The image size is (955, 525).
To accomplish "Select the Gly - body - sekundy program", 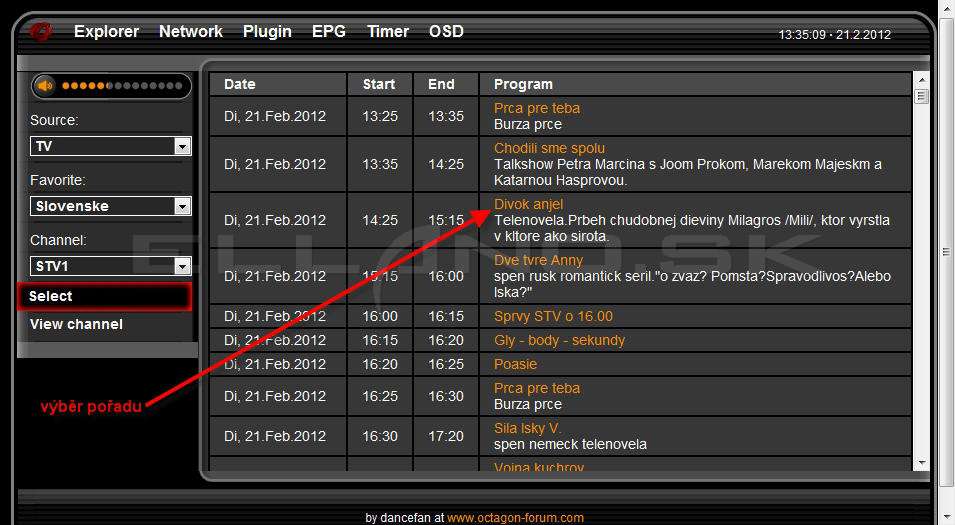I will tap(559, 340).
